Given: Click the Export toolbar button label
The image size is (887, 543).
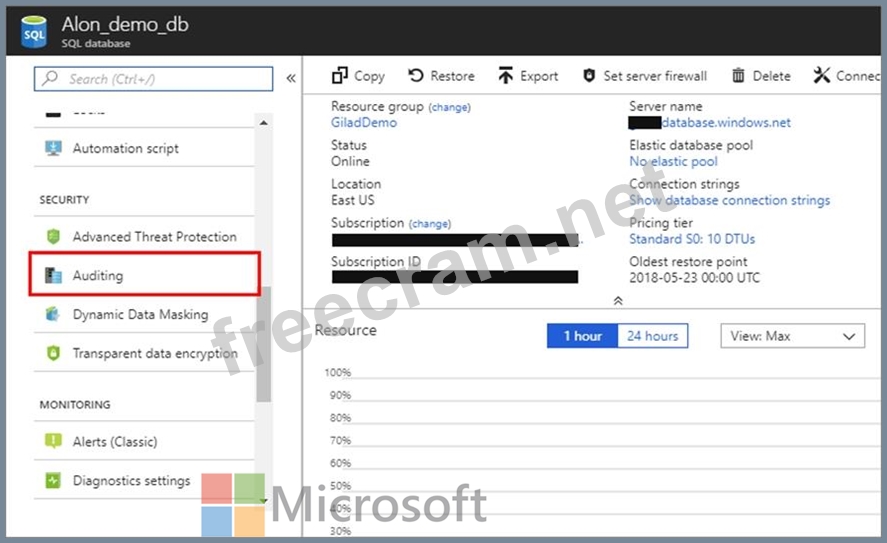Looking at the screenshot, I should pos(539,76).
